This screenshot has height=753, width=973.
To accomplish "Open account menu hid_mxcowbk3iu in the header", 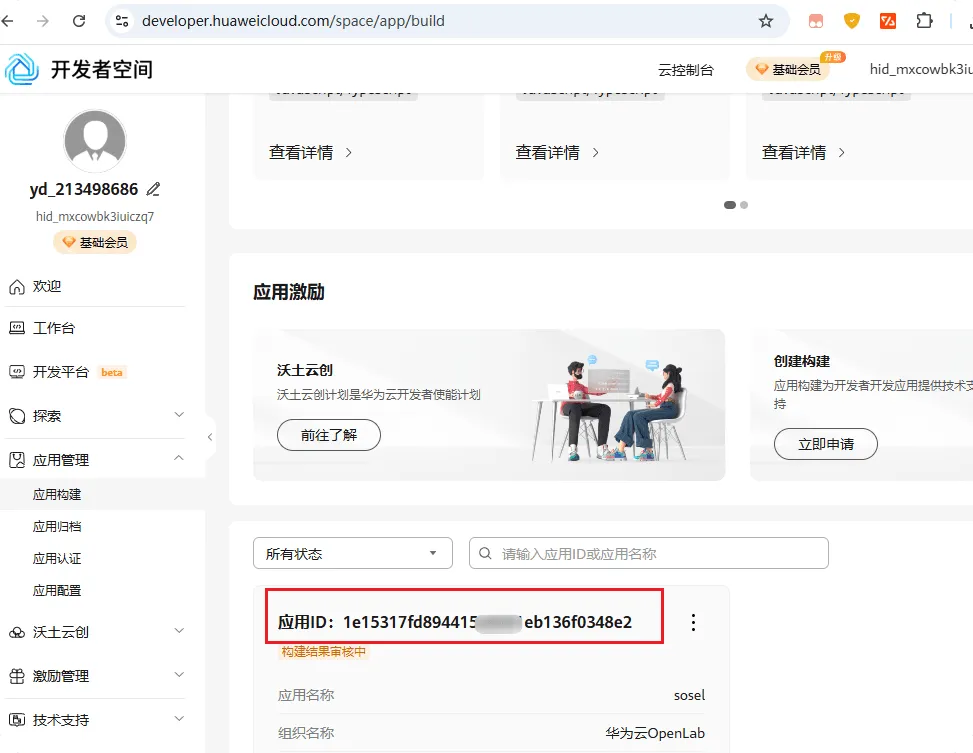I will point(921,70).
